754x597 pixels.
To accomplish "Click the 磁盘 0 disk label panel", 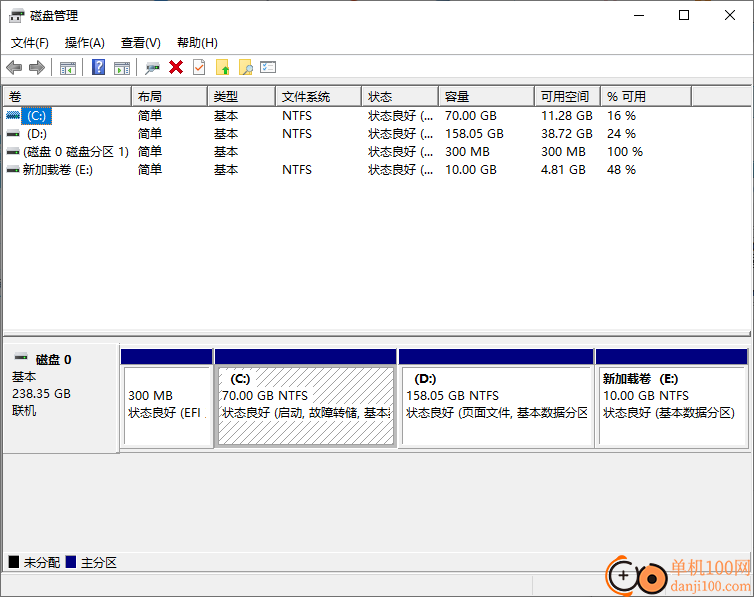I will tap(61, 398).
